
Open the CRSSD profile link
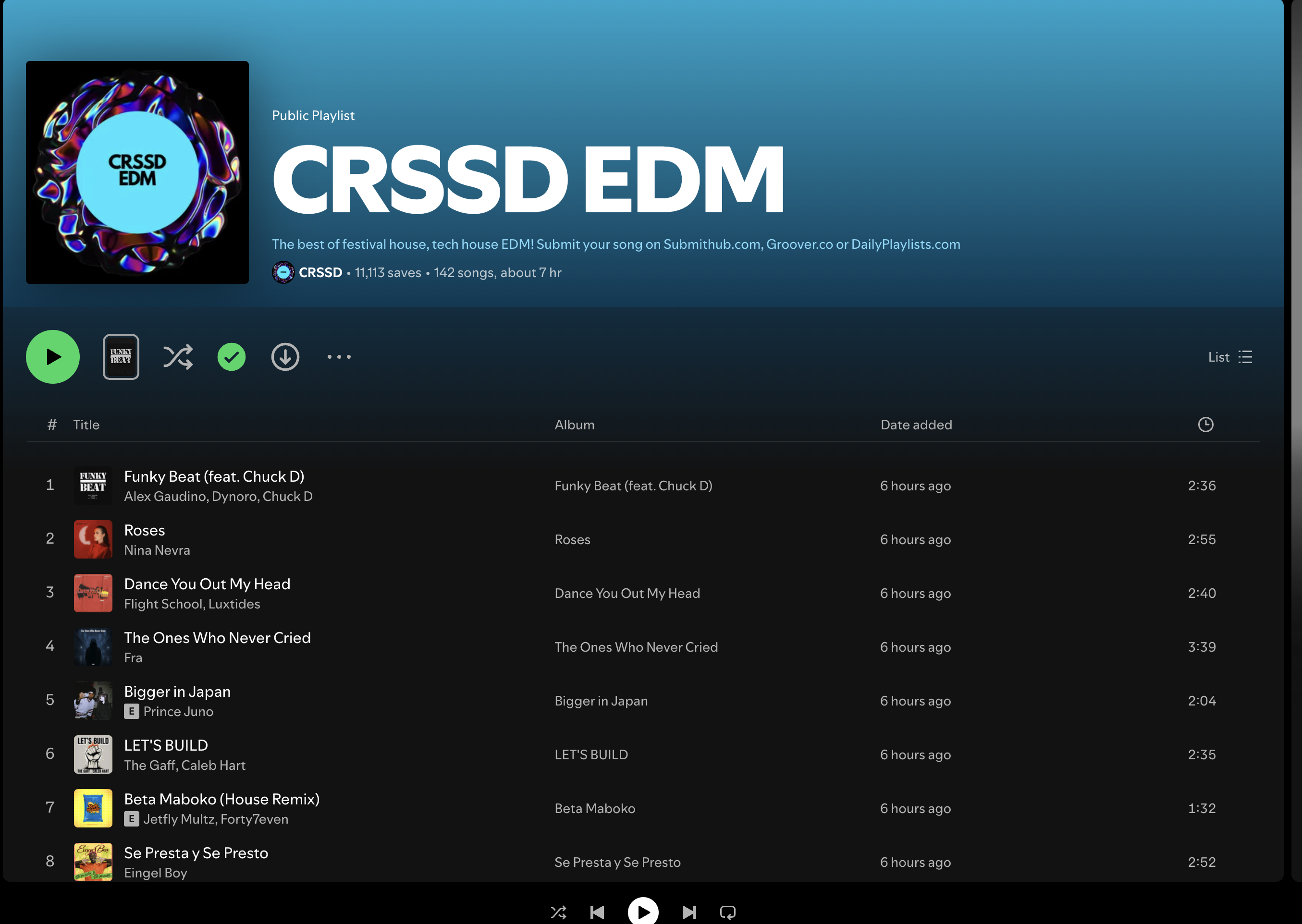click(320, 272)
